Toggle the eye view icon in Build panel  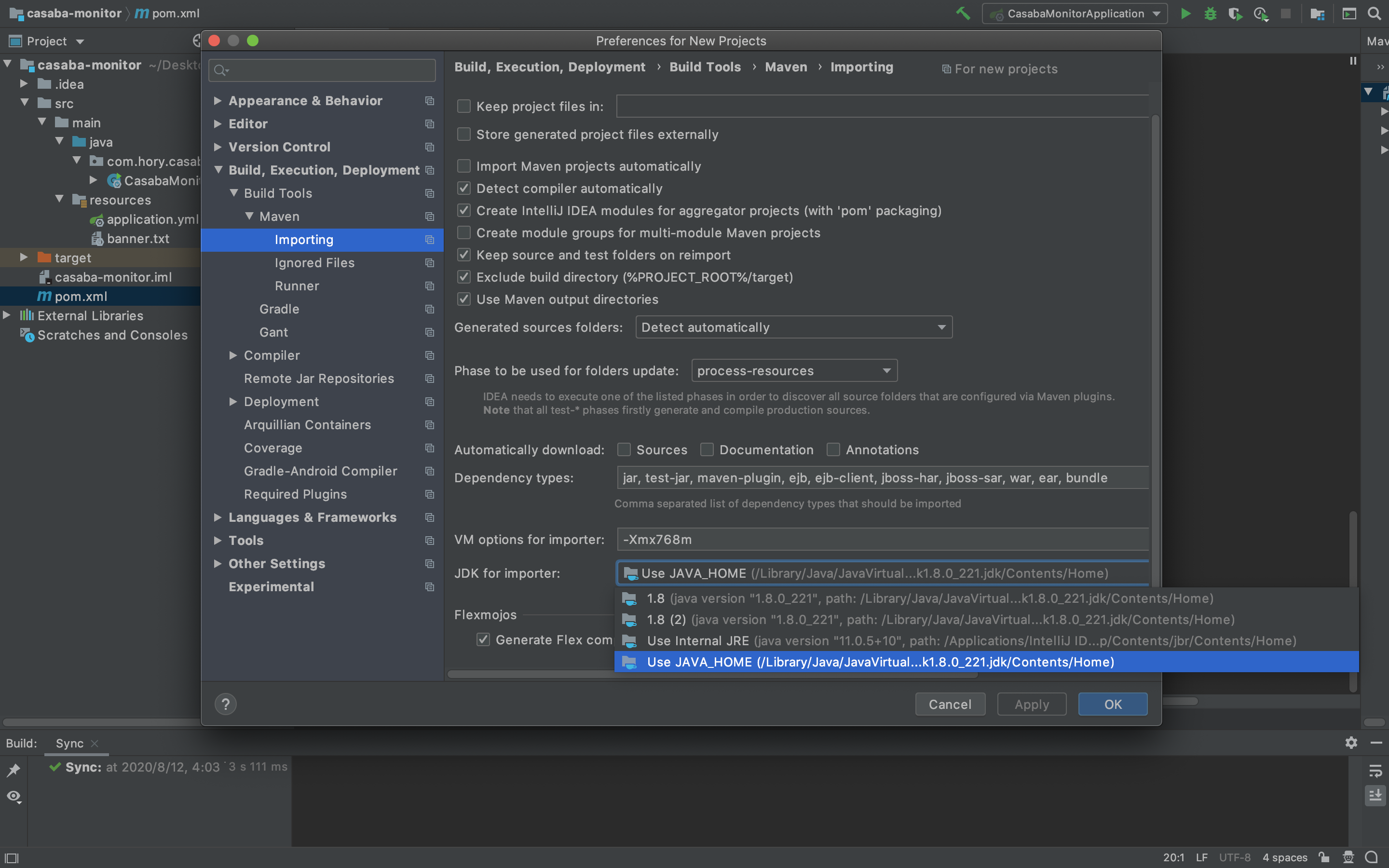point(13,796)
